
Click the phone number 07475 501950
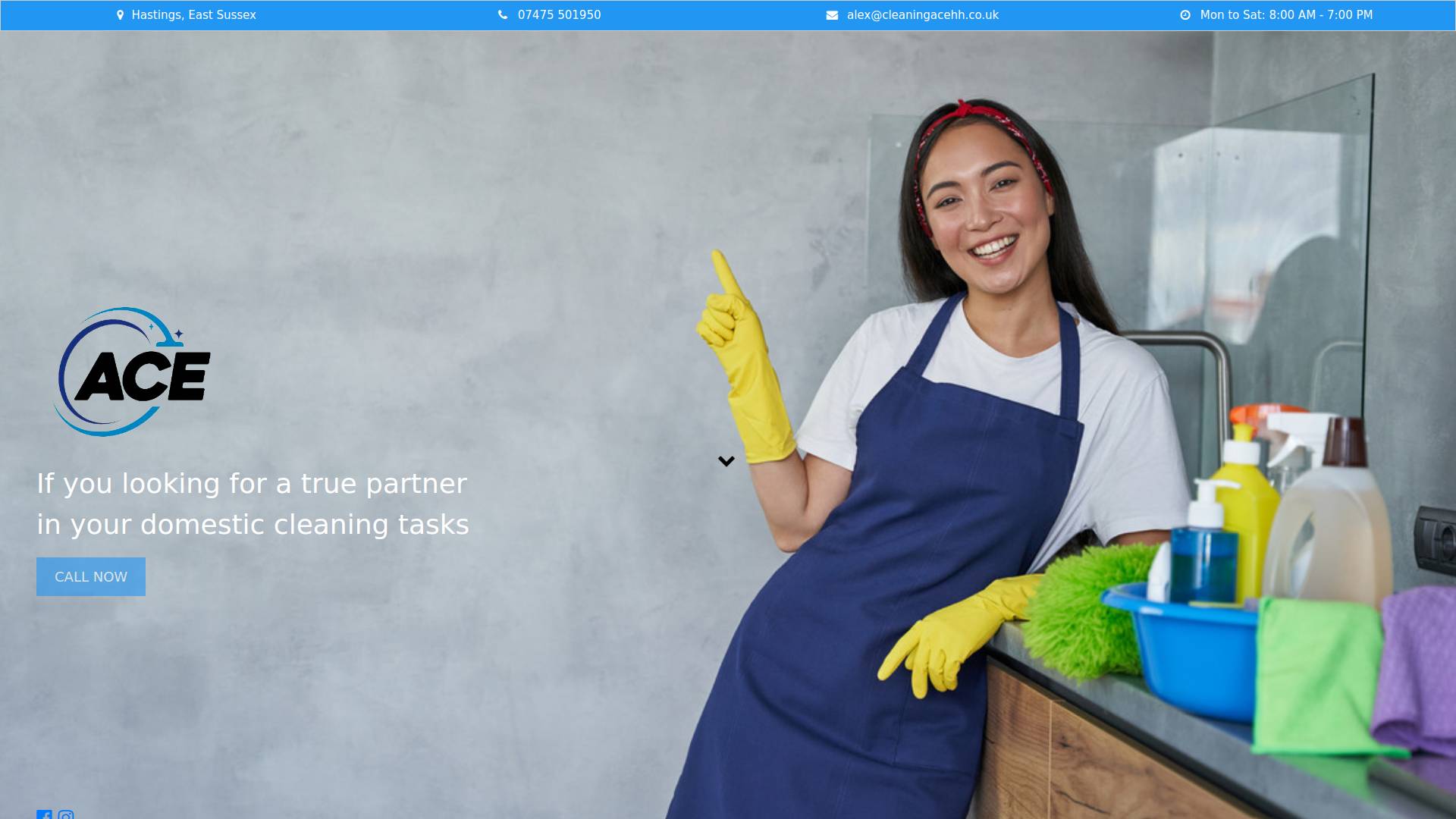[x=559, y=15]
